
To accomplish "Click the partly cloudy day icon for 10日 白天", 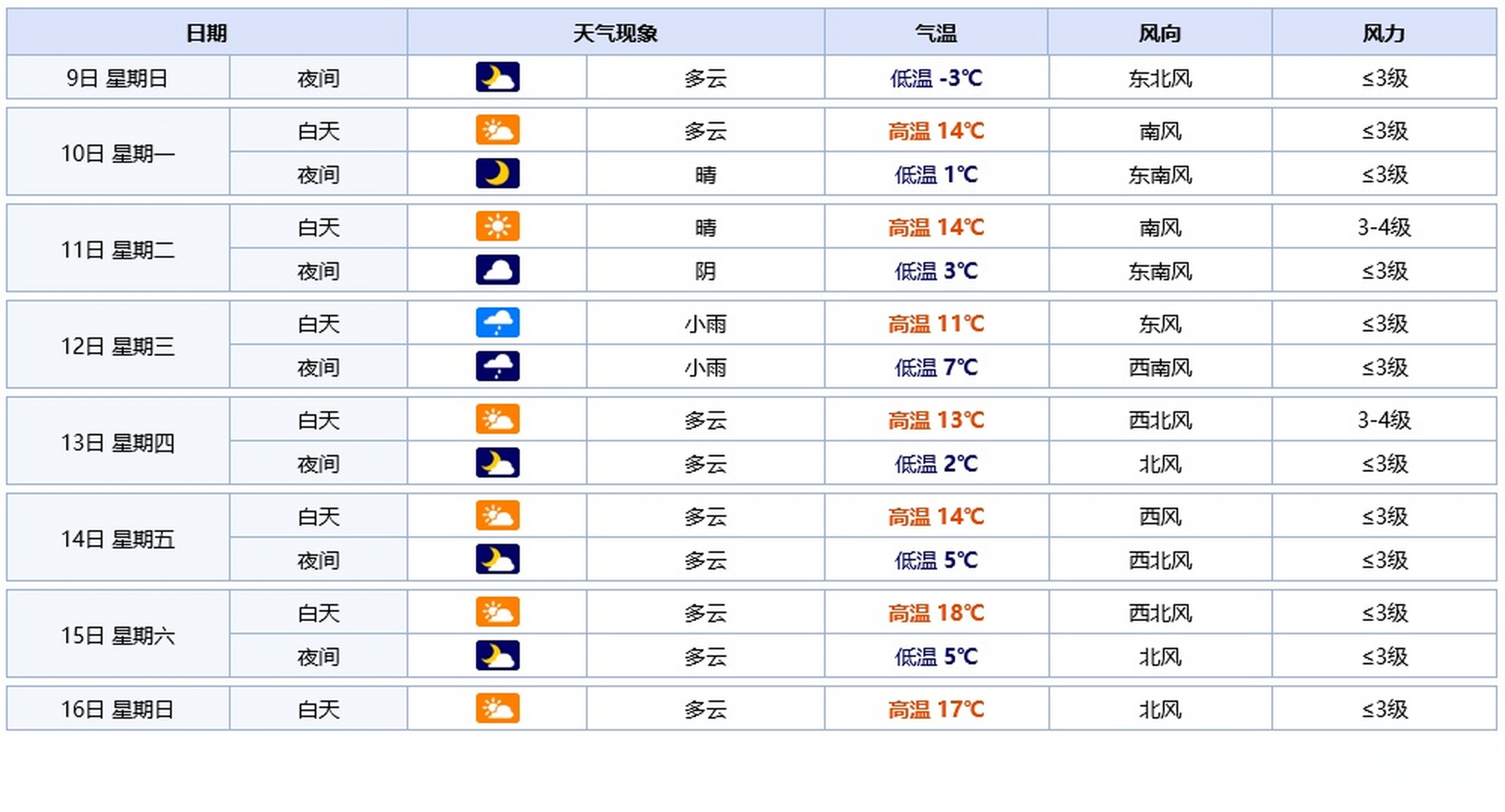I will [497, 130].
